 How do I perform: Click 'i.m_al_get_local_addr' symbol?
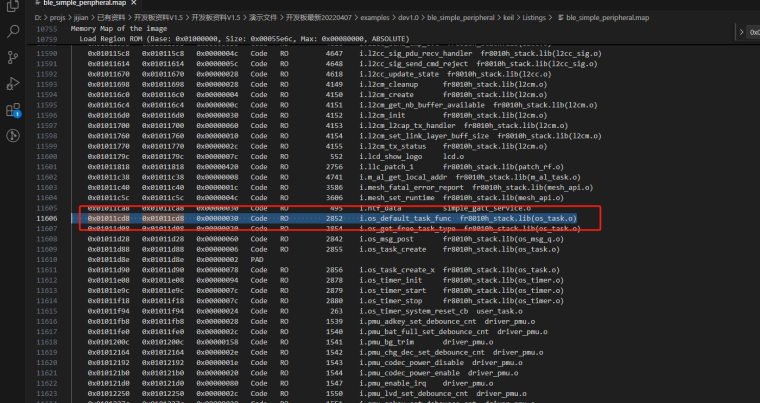tap(403, 177)
